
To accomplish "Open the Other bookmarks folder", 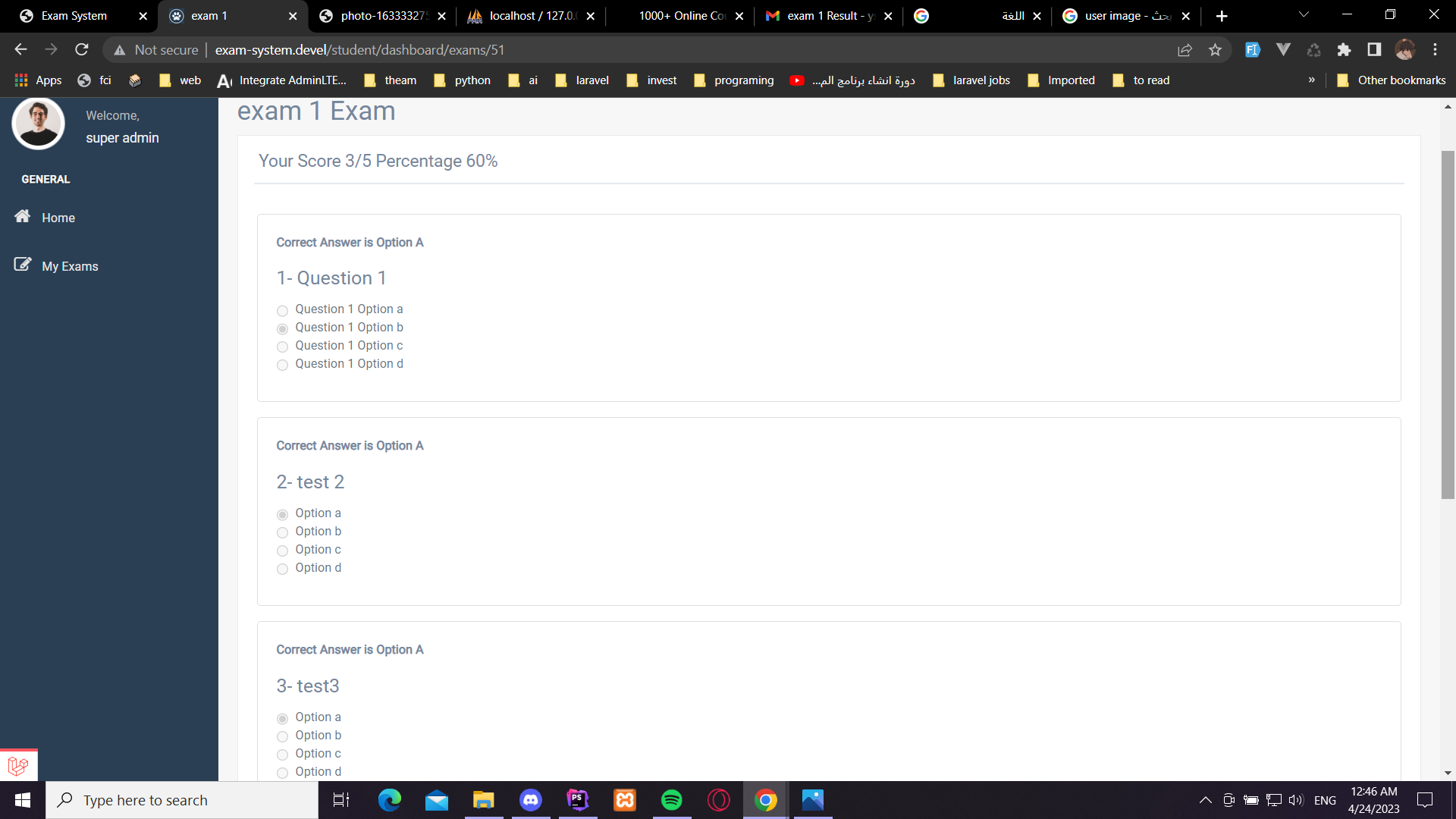I will [x=1392, y=80].
